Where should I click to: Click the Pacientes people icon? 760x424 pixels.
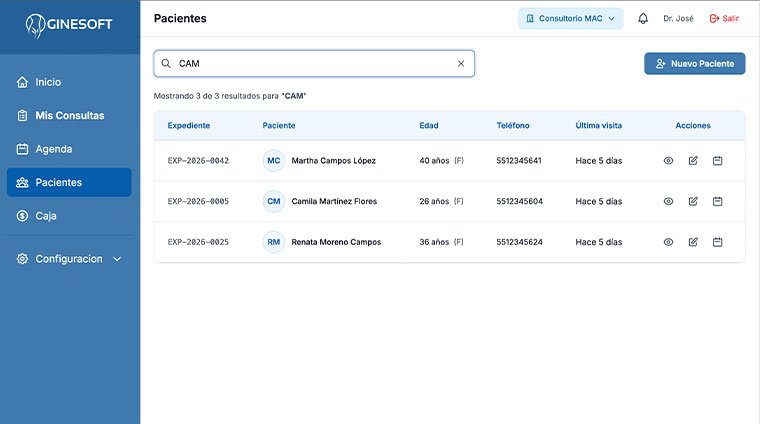click(22, 182)
